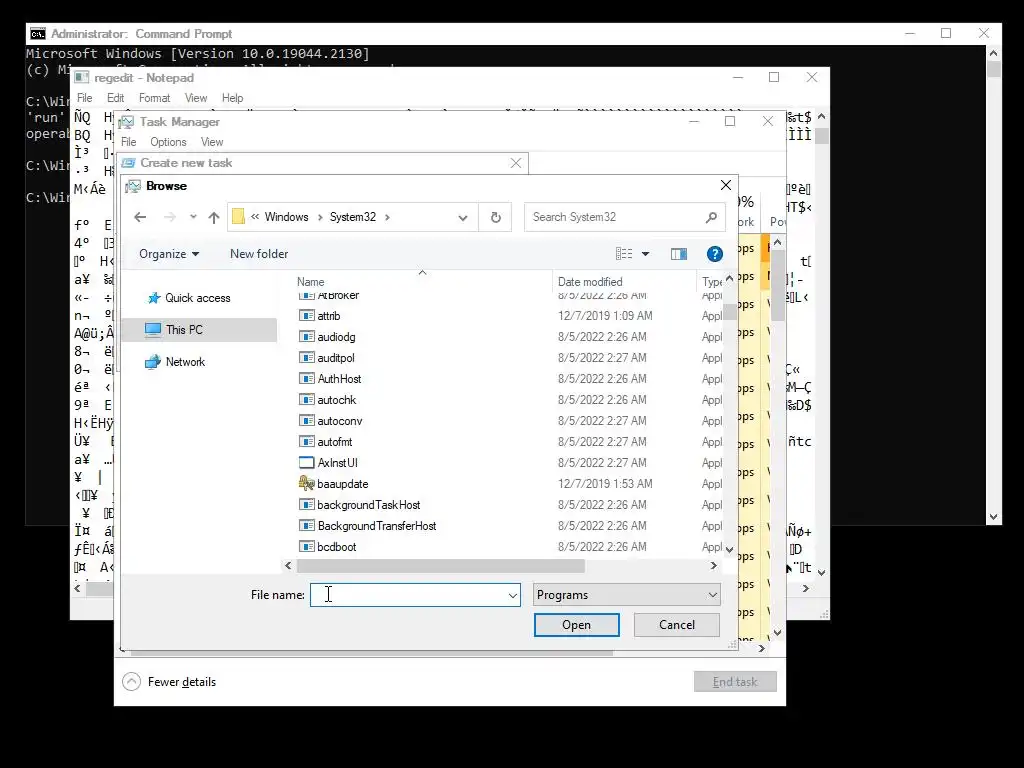Expand the chevron after Windows in path
This screenshot has width=1024, height=768.
tap(320, 217)
